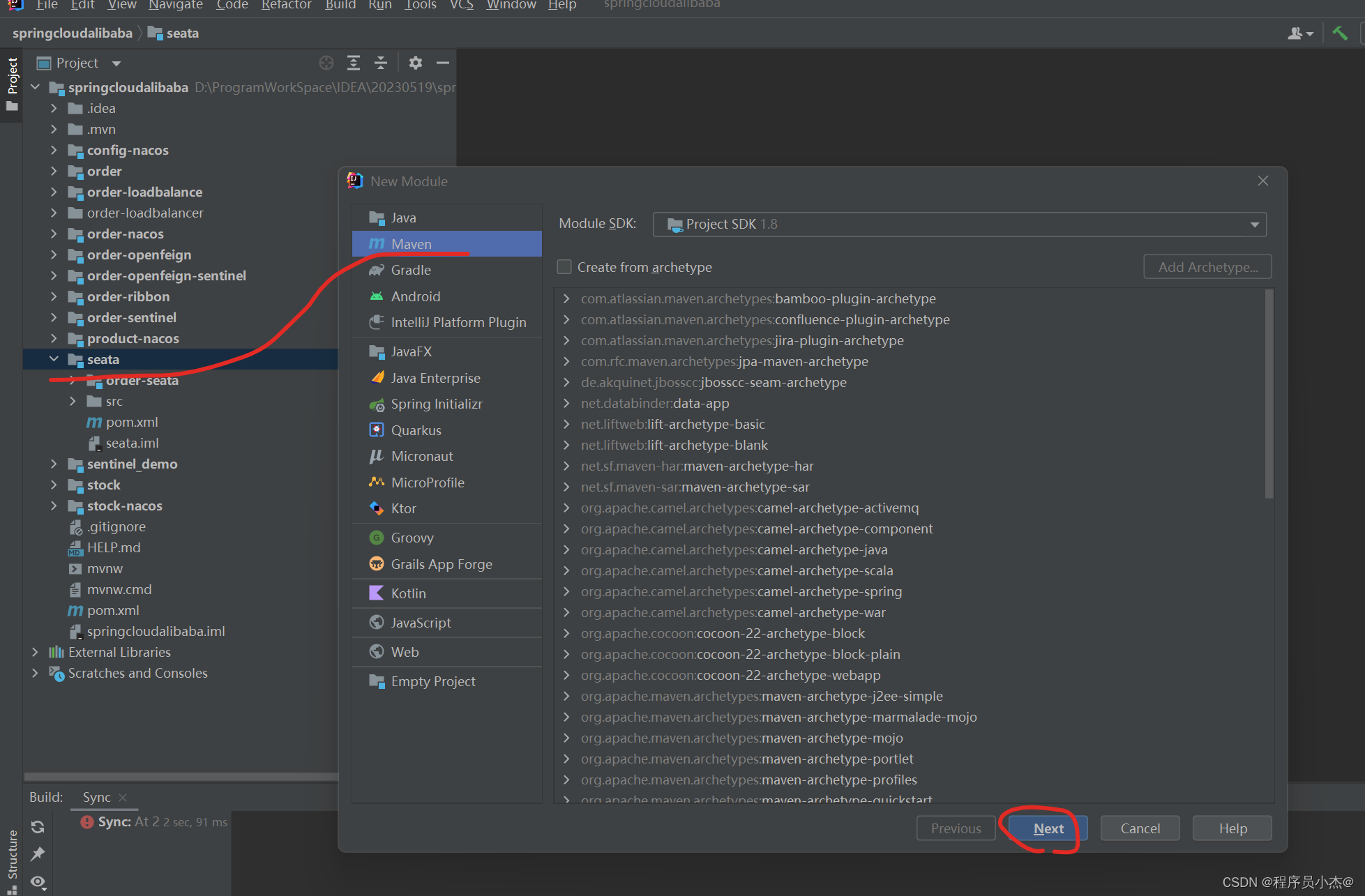Click the pin icon in Build panel
Image resolution: width=1365 pixels, height=896 pixels.
click(38, 853)
